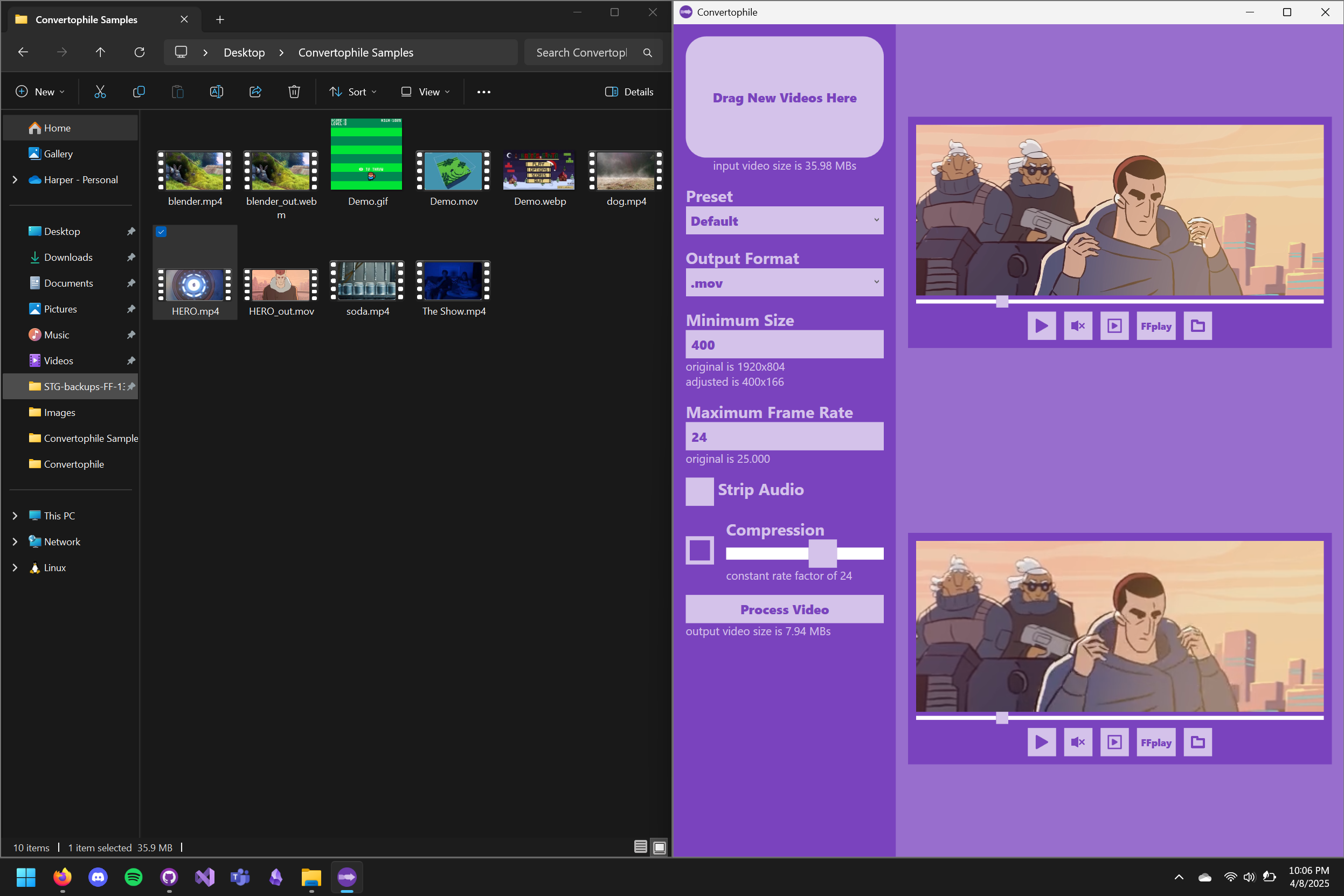The height and width of the screenshot is (896, 1344).
Task: Open Gallery in Explorer sidebar
Action: pos(70,154)
